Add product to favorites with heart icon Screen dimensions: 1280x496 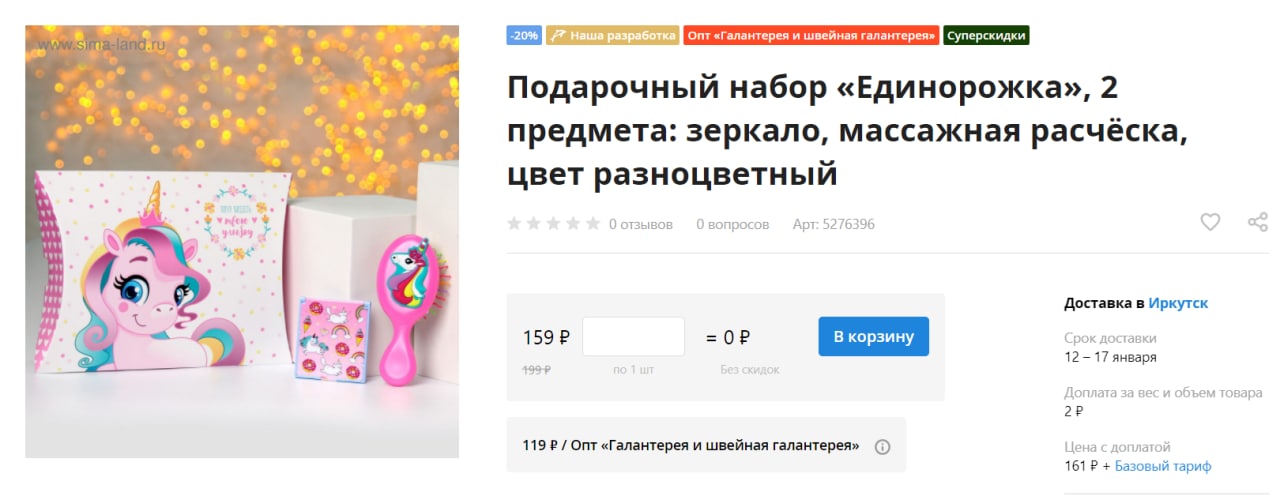[x=1210, y=222]
